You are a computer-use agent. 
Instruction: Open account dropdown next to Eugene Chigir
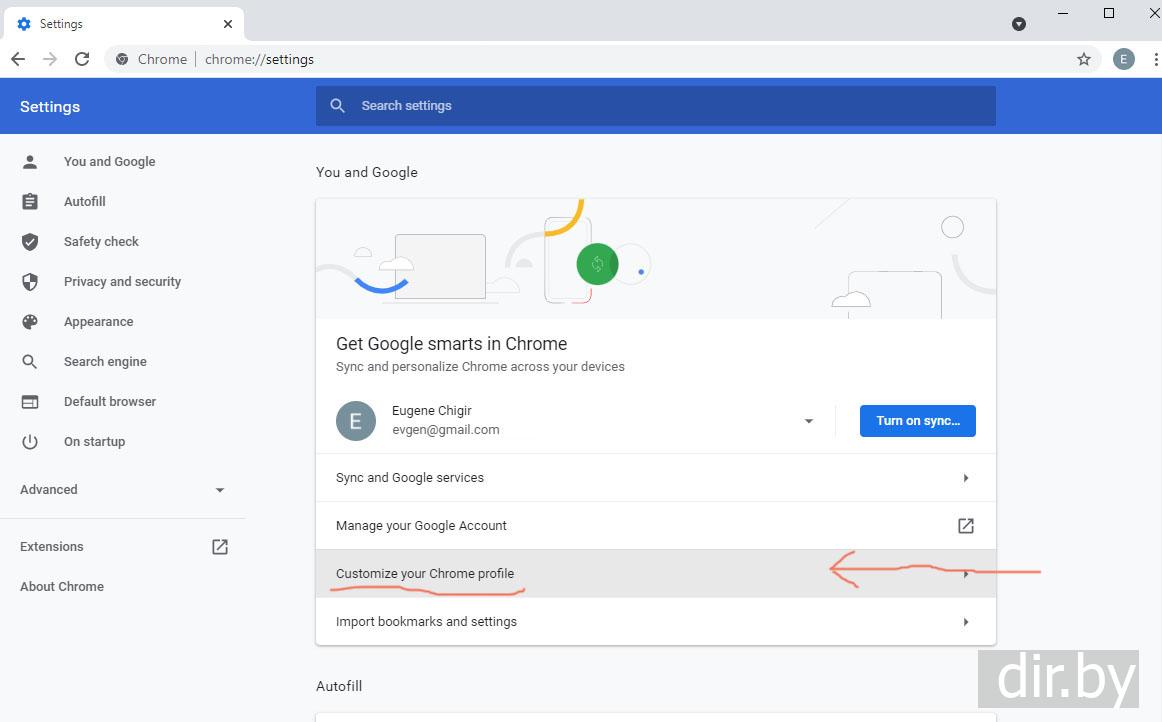click(x=808, y=421)
